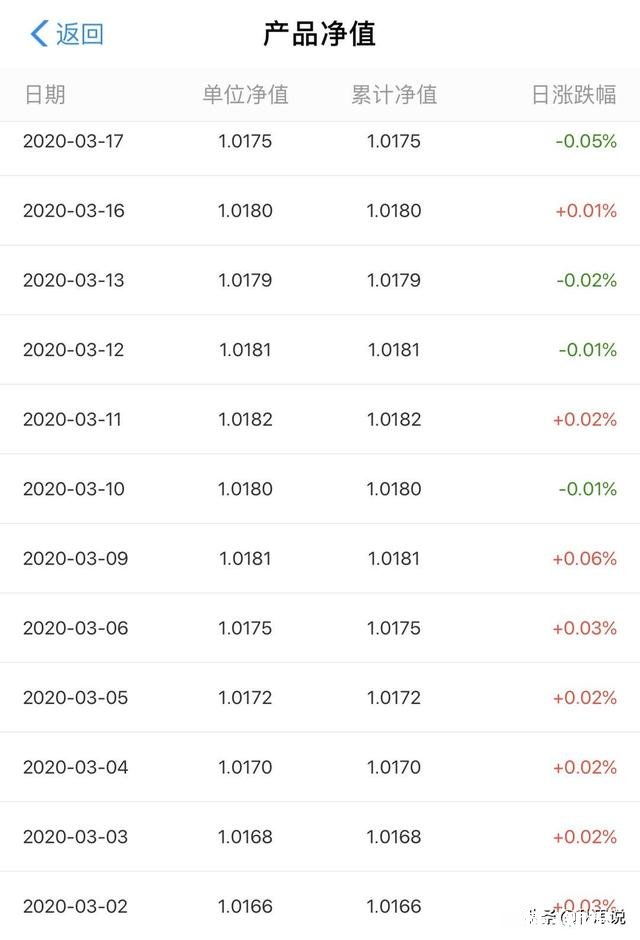
Task: Click the 单位净值 column header
Action: pos(249,95)
